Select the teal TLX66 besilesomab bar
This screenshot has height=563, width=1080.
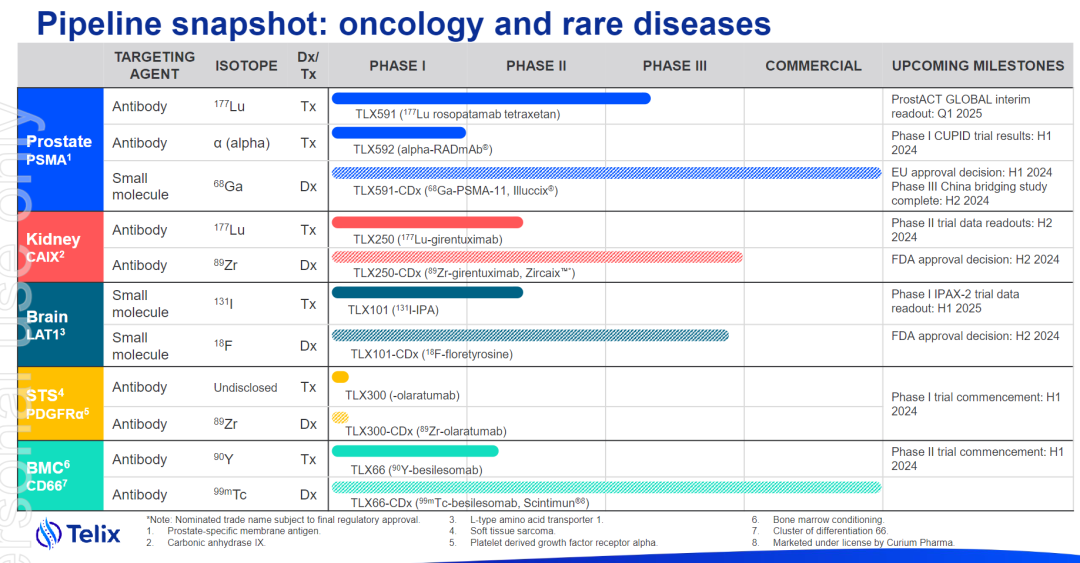(x=414, y=451)
